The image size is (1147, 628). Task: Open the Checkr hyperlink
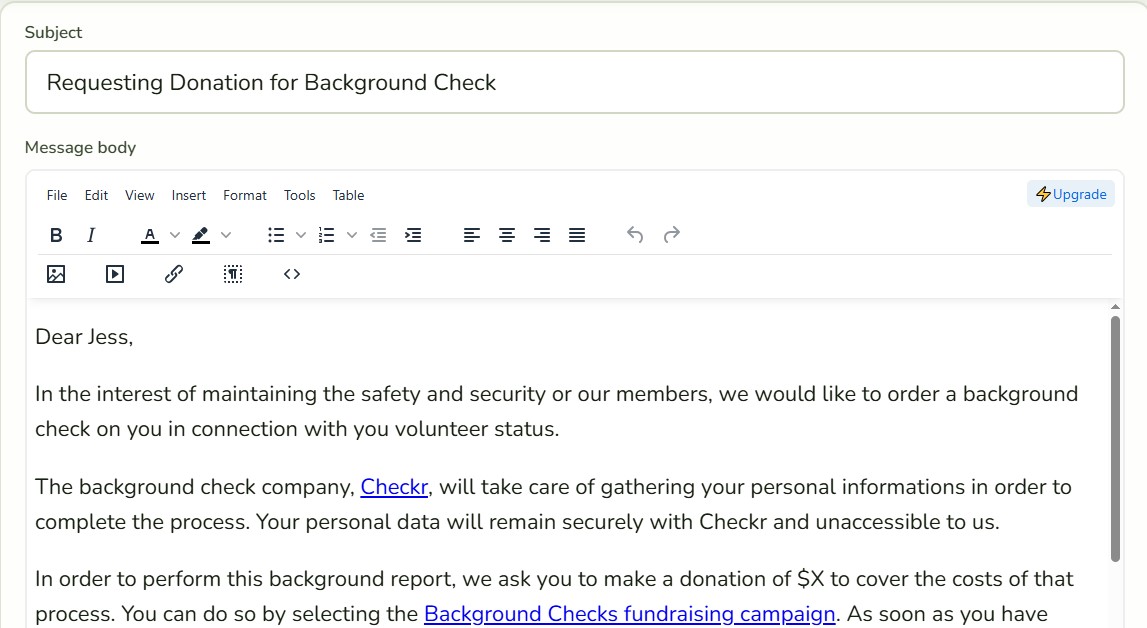[x=394, y=487]
